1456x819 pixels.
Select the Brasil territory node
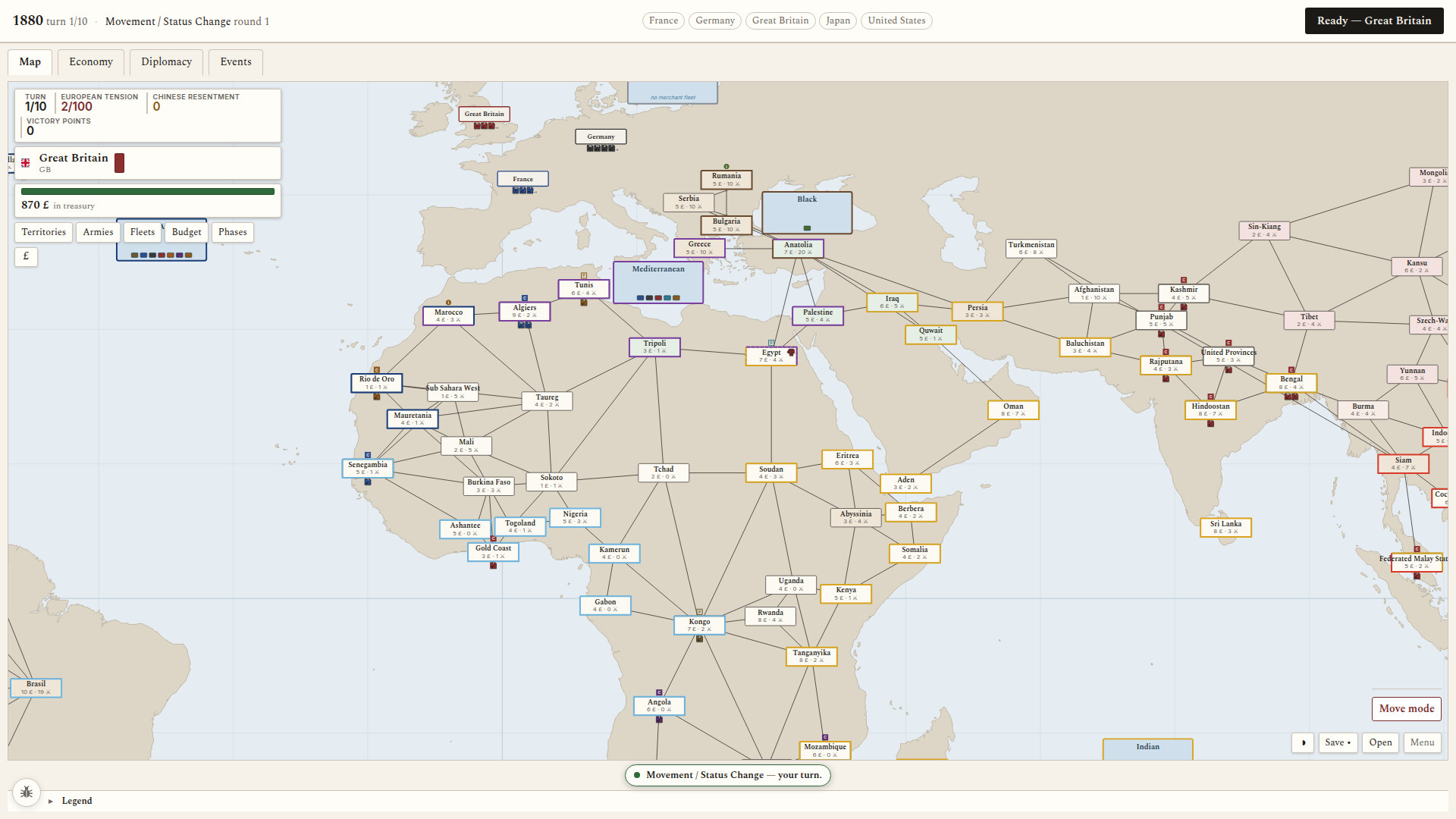click(x=36, y=688)
